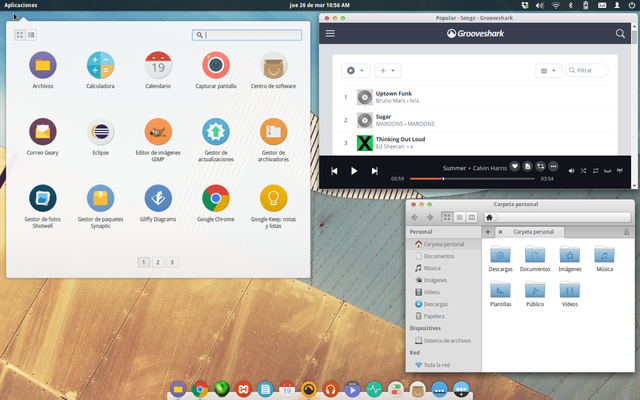The height and width of the screenshot is (400, 640).
Task: Switch launcher to grid view
Action: tap(20, 35)
